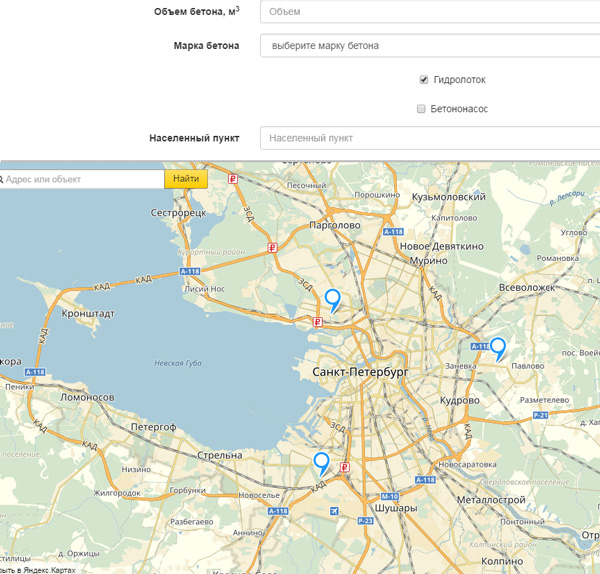The height and width of the screenshot is (574, 600).
Task: Open the Марка бетона dropdown
Action: [x=430, y=46]
